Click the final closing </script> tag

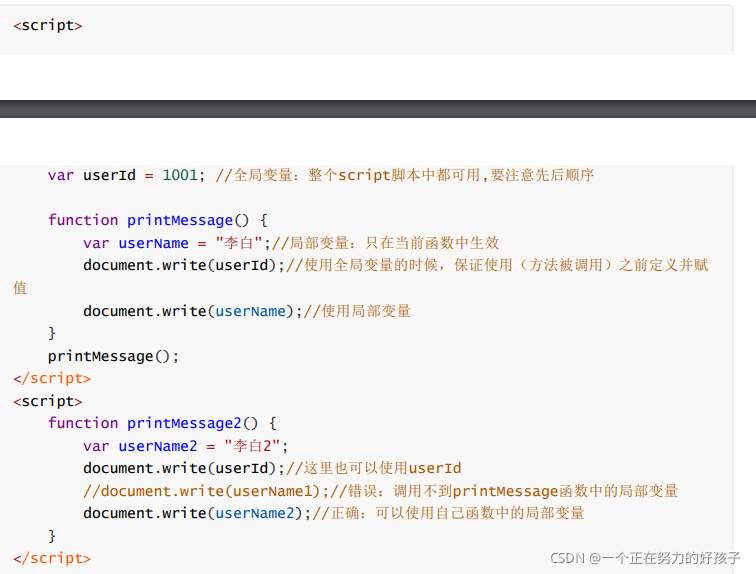click(52, 559)
